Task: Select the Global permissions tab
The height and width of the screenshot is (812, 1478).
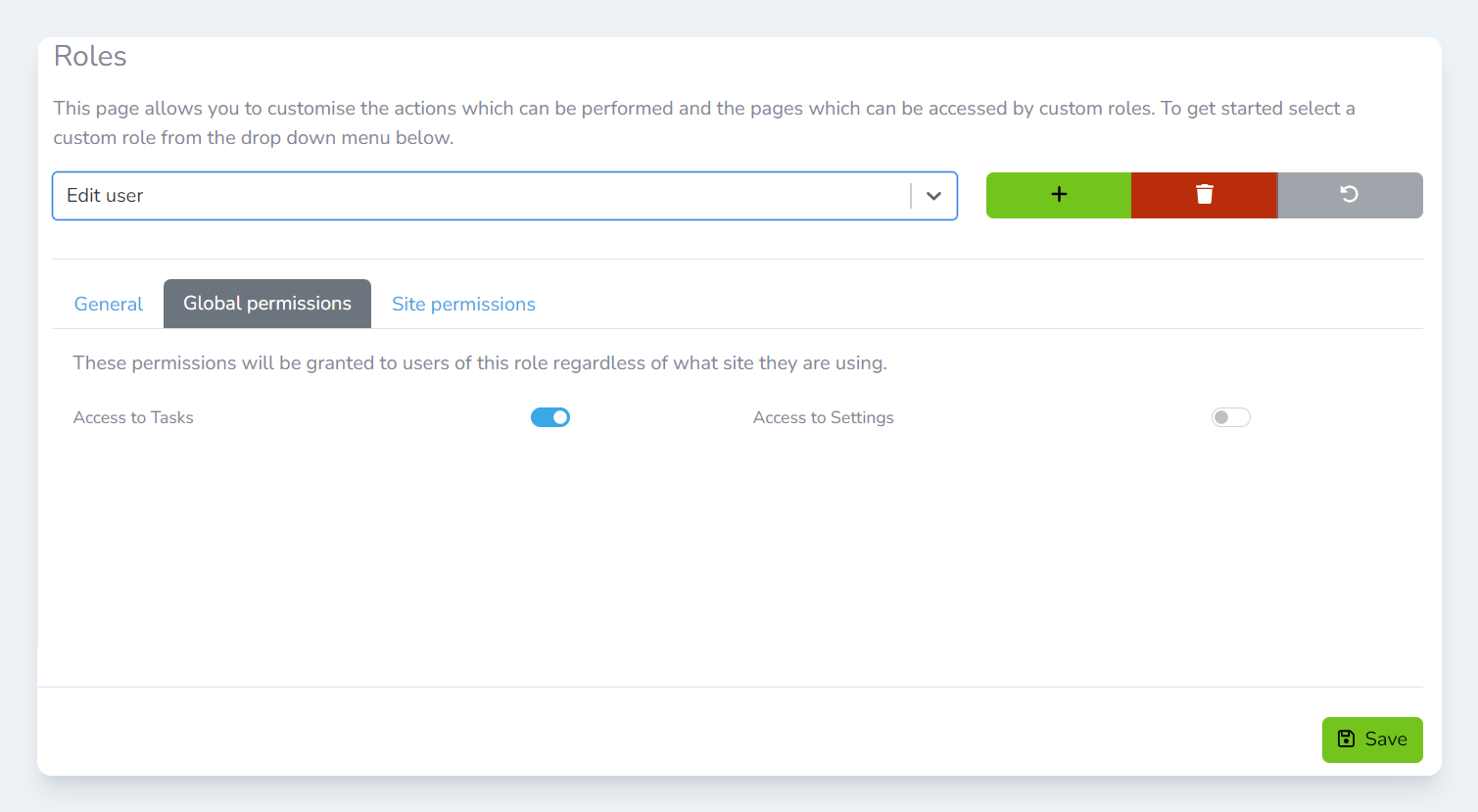Action: point(267,304)
